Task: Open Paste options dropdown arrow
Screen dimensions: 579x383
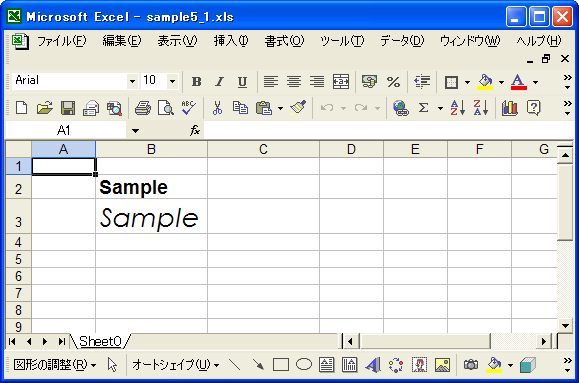Action: [280, 108]
